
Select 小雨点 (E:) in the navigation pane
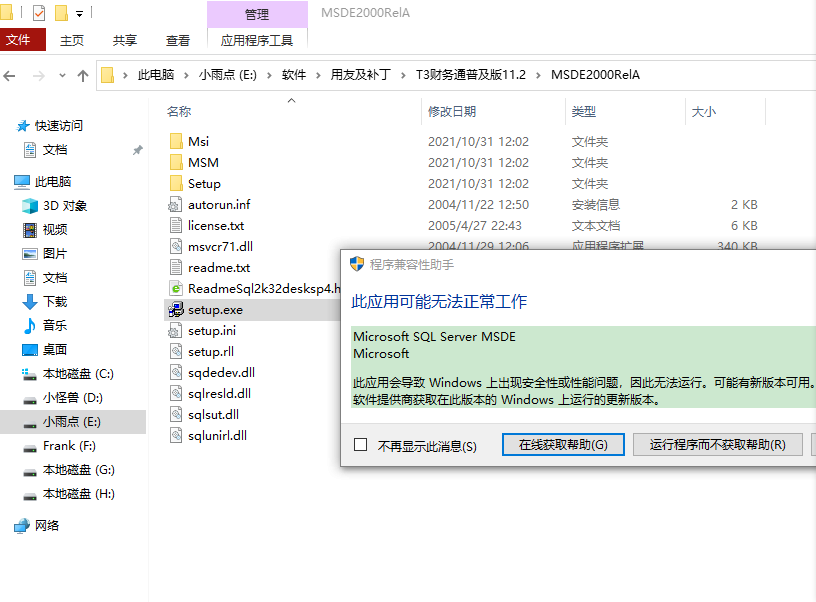click(72, 421)
